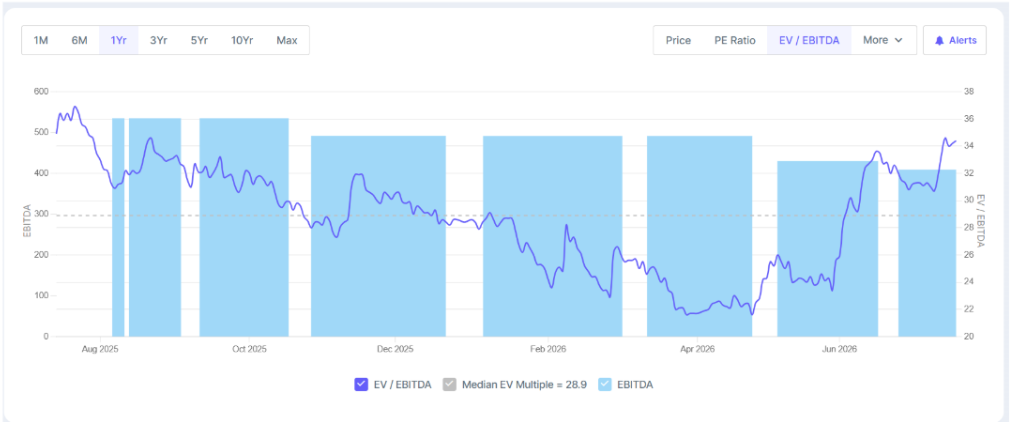Click the Alerts button
The height and width of the screenshot is (422, 1011).
[x=955, y=40]
